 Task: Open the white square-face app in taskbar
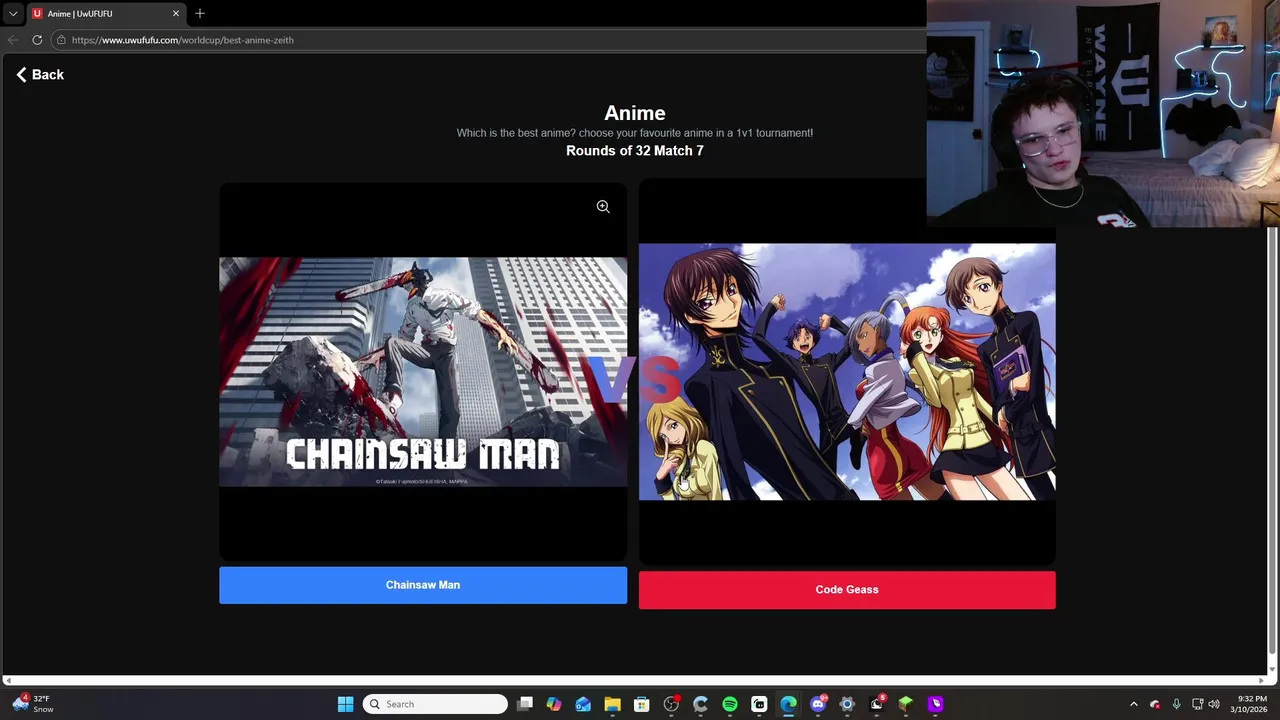[x=759, y=704]
